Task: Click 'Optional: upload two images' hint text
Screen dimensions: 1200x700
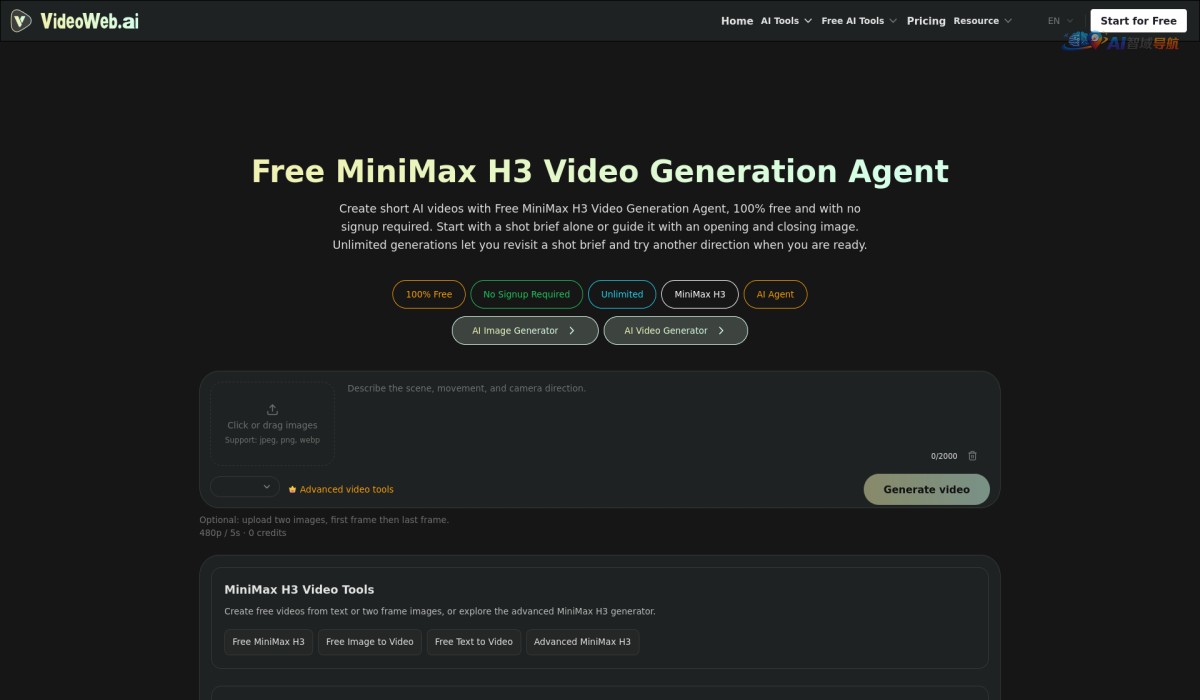Action: pyautogui.click(x=324, y=520)
